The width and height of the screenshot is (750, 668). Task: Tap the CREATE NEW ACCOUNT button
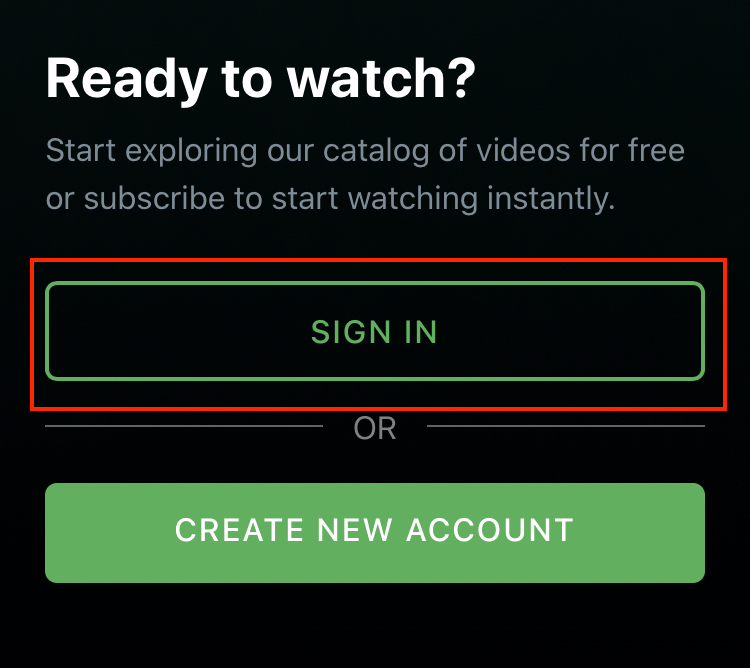375,533
